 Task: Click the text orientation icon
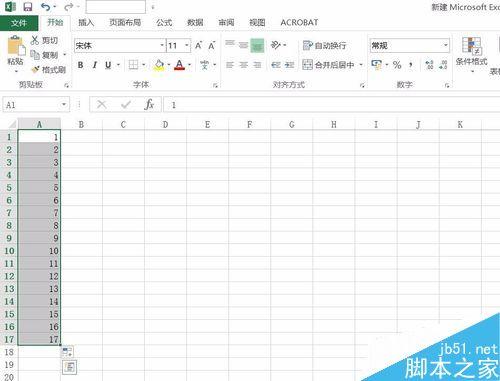click(x=276, y=45)
